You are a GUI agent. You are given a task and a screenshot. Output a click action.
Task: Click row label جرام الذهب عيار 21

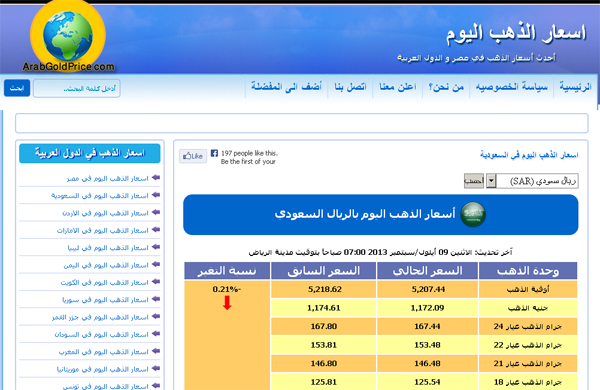click(x=528, y=364)
